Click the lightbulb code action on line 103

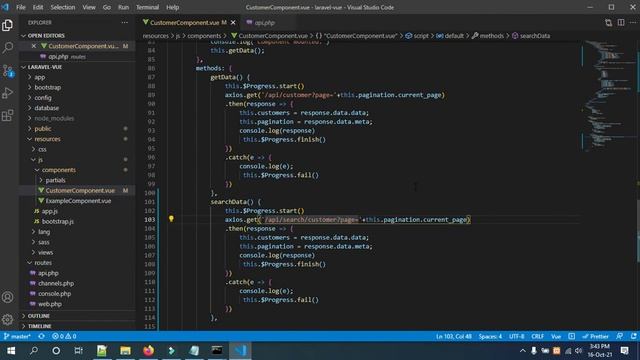coord(171,219)
